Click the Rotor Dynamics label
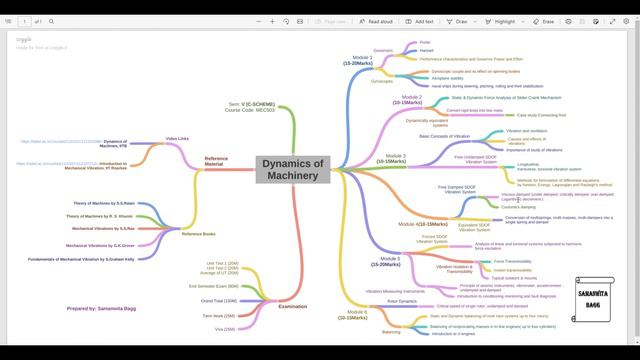Image resolution: width=640 pixels, height=360 pixels. click(x=402, y=301)
